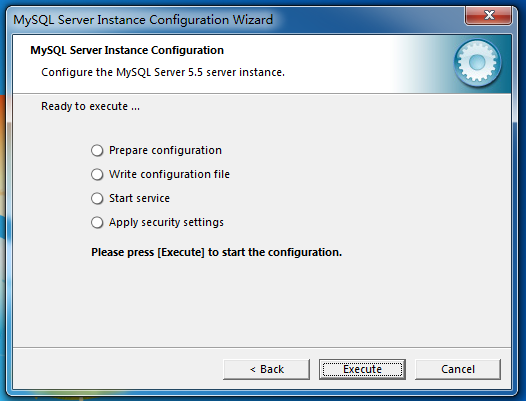Click the wizard window title bar text
526x401 pixels.
point(143,20)
